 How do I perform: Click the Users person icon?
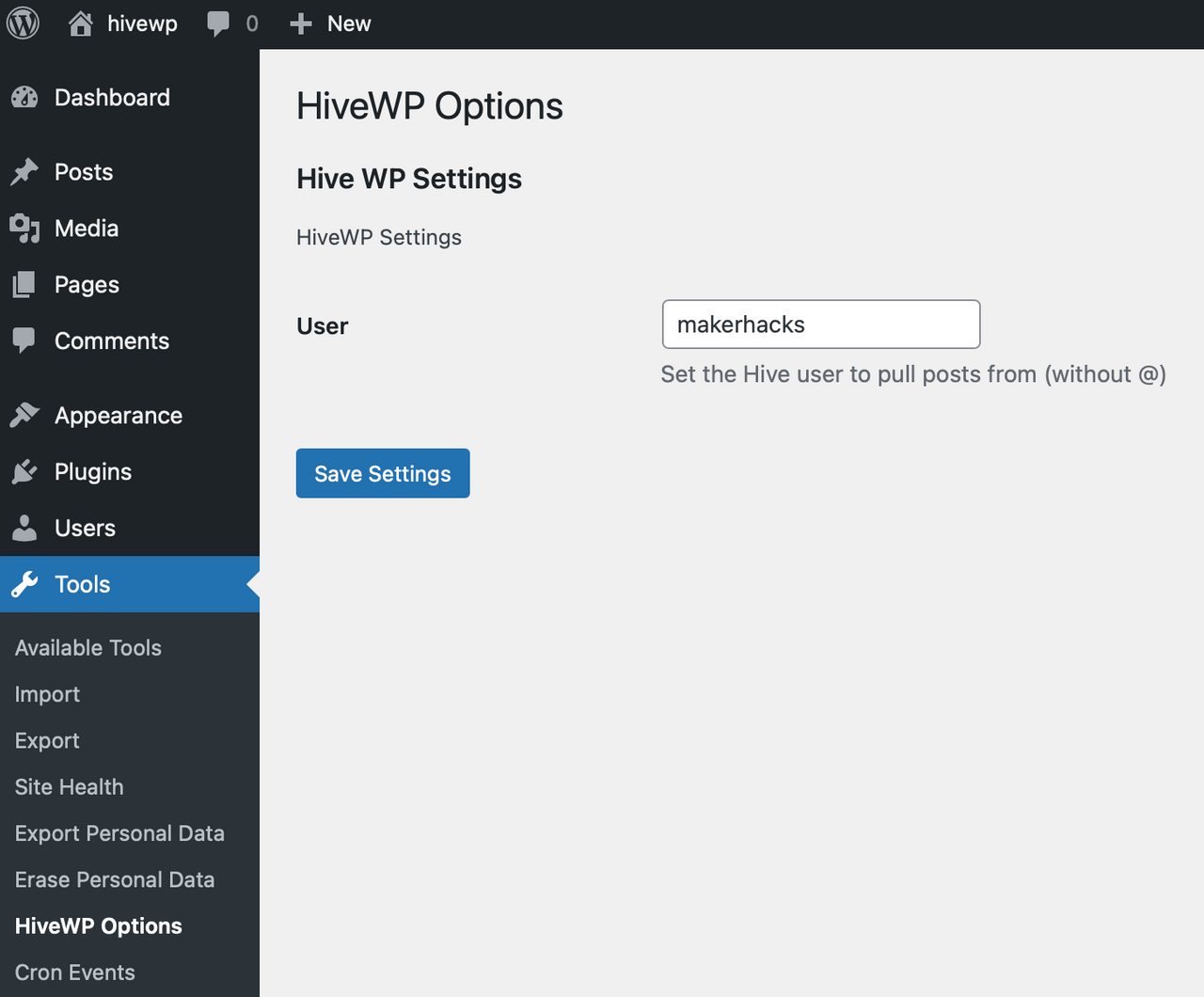pyautogui.click(x=24, y=528)
